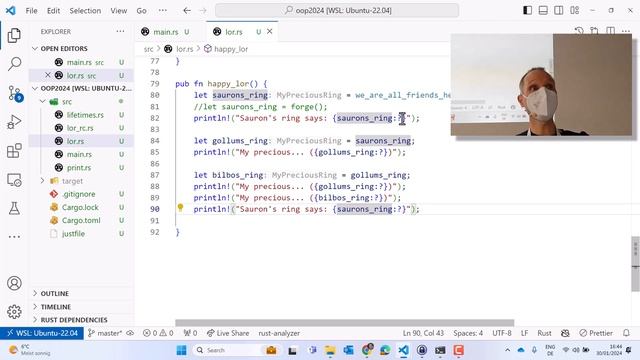Go forward with the navigation arrow
Image resolution: width=640 pixels, height=360 pixels.
(x=203, y=11)
